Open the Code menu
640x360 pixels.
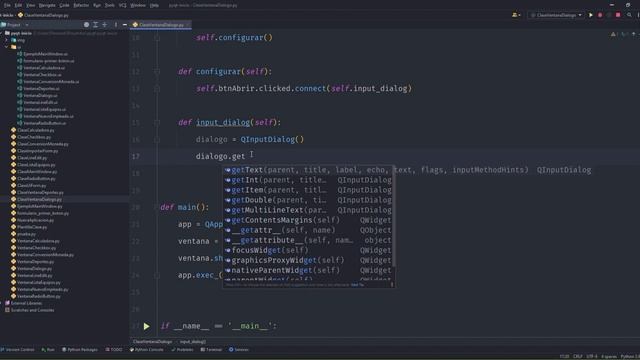(64, 5)
